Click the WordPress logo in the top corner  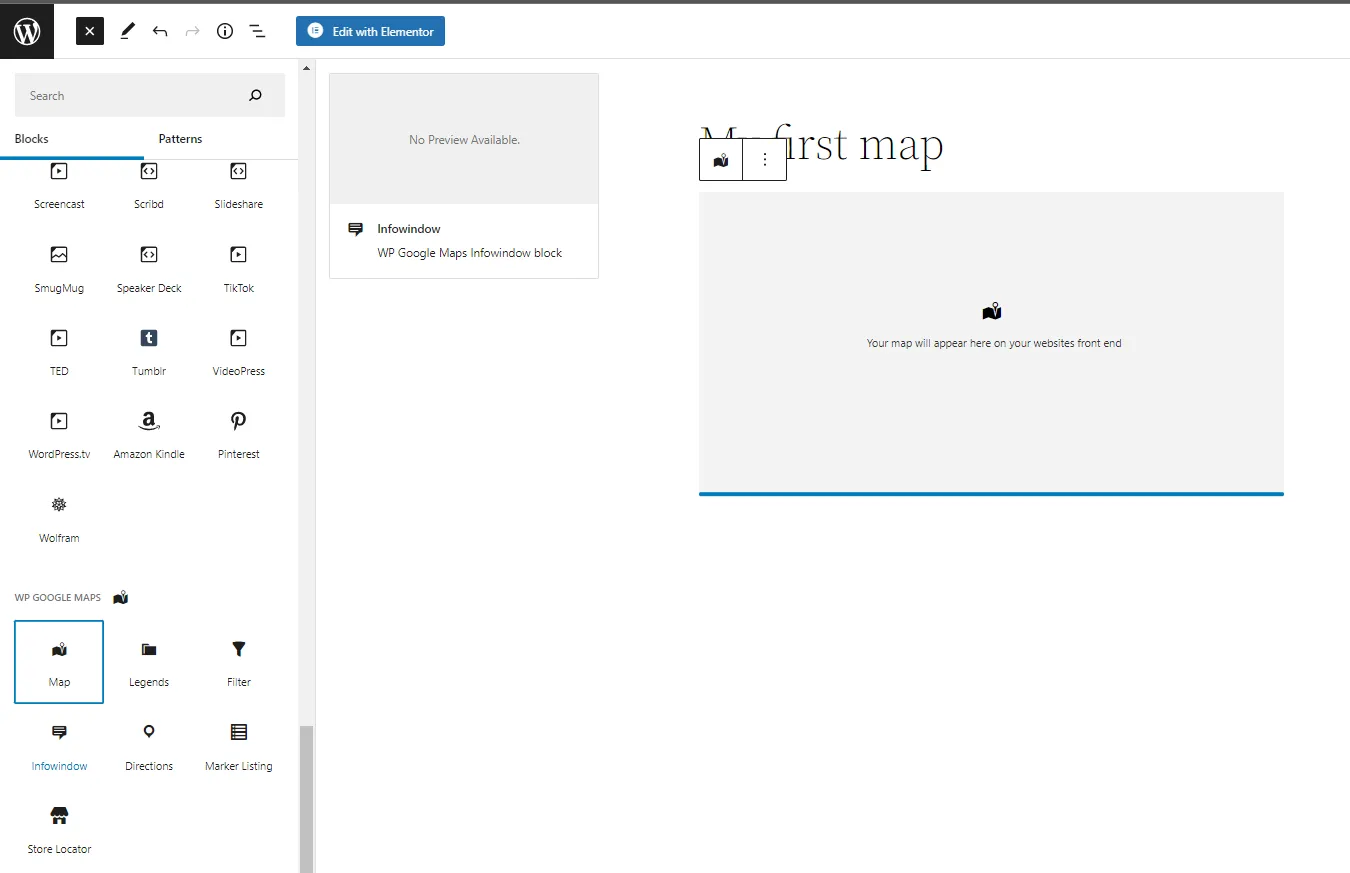[x=26, y=30]
